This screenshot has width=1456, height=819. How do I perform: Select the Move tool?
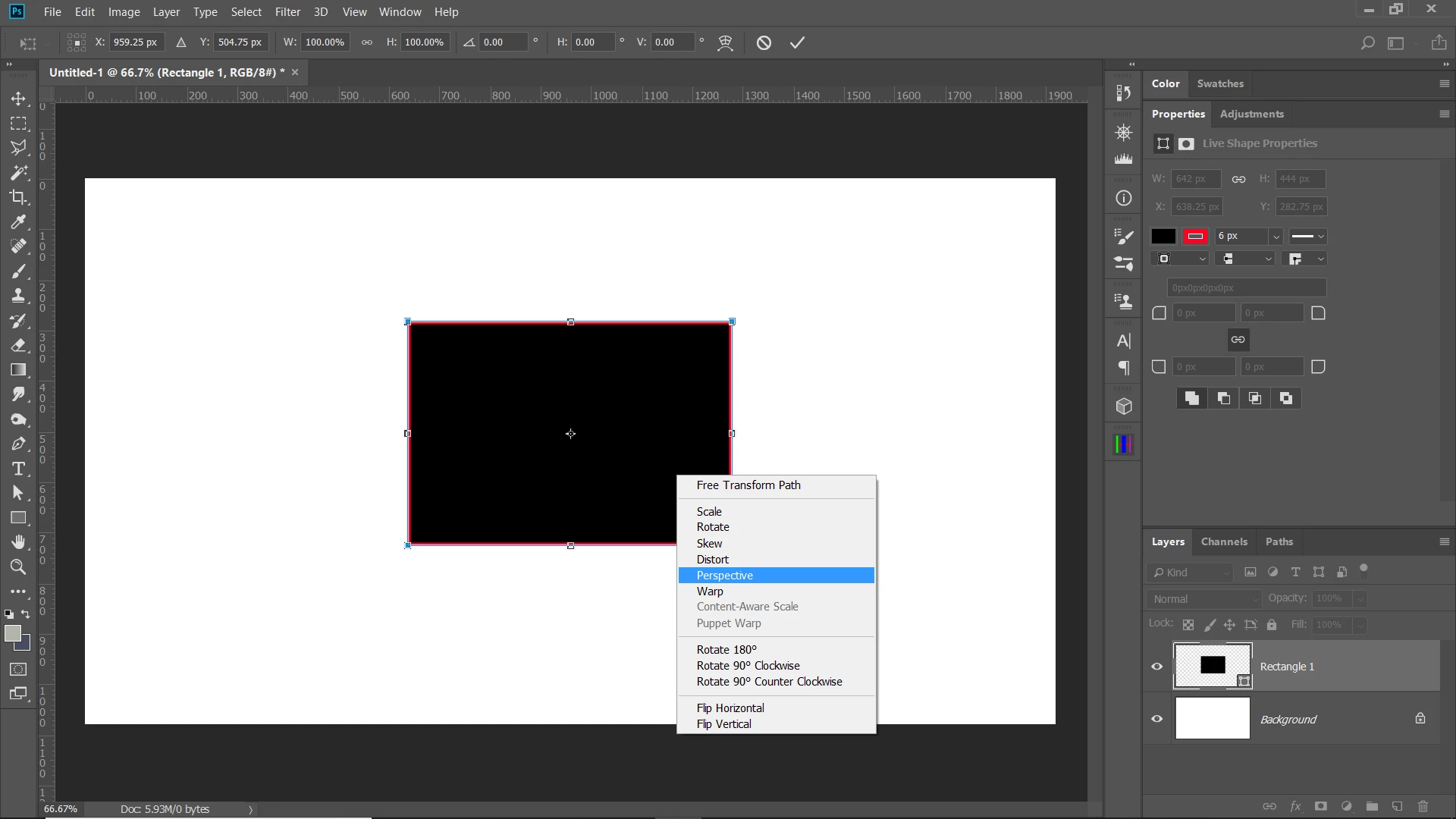pyautogui.click(x=18, y=99)
